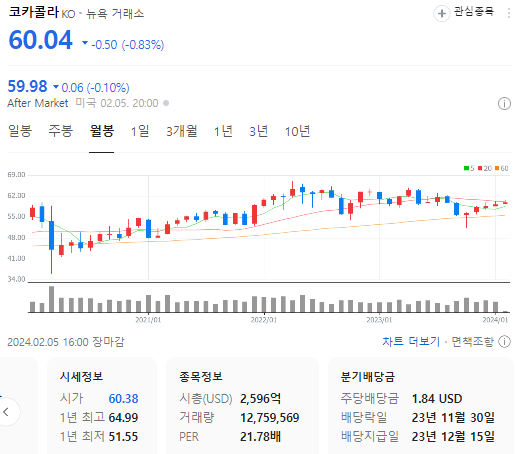Click the market cap value 2,596억
Image resolution: width=515 pixels, height=454 pixels.
260,399
